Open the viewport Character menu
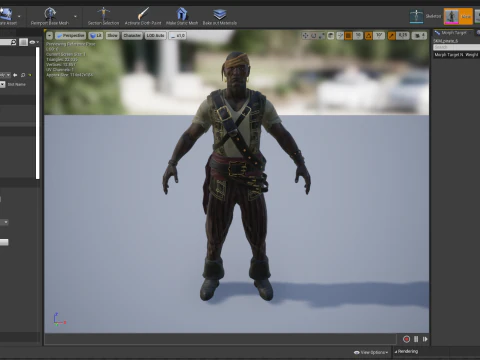The width and height of the screenshot is (480, 360). 132,35
